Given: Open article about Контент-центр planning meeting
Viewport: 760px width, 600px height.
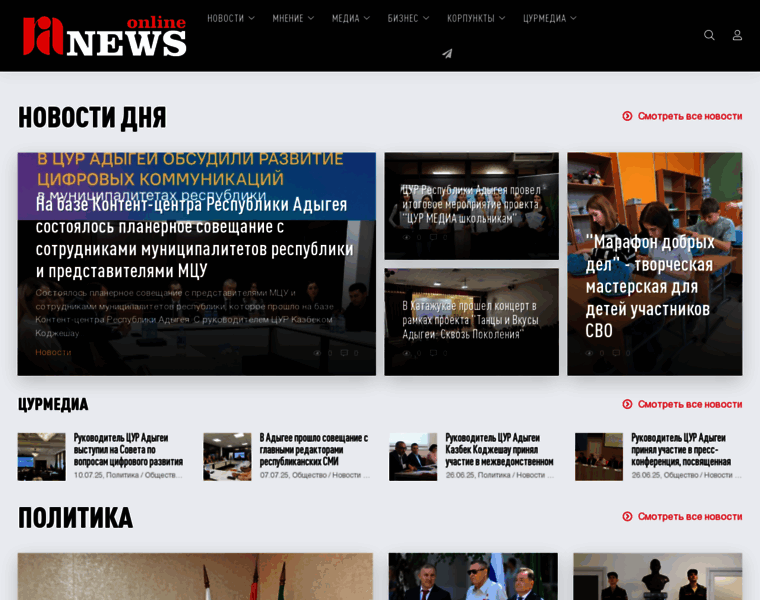Looking at the screenshot, I should [194, 236].
